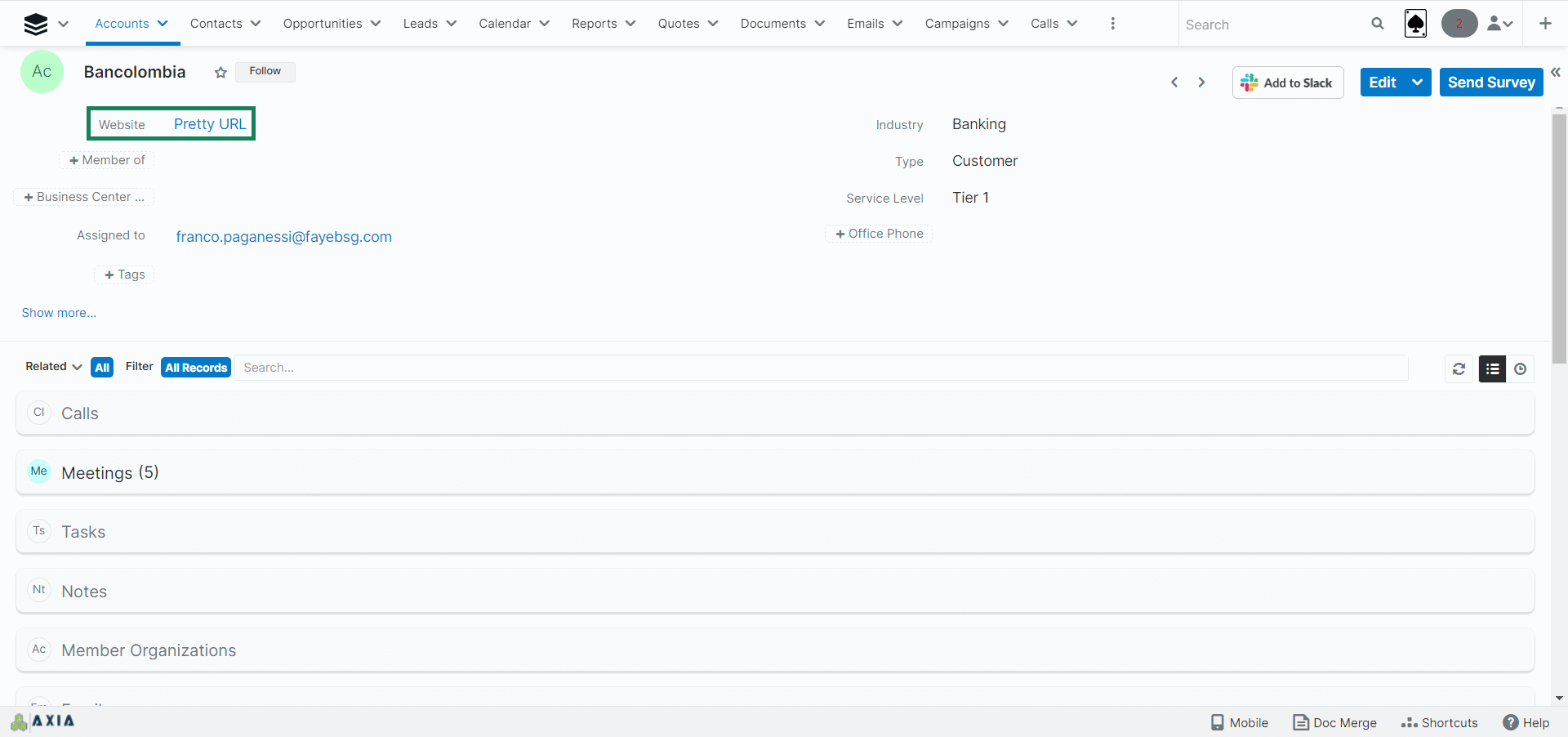
Task: Open the Calendar module tab
Action: [505, 24]
